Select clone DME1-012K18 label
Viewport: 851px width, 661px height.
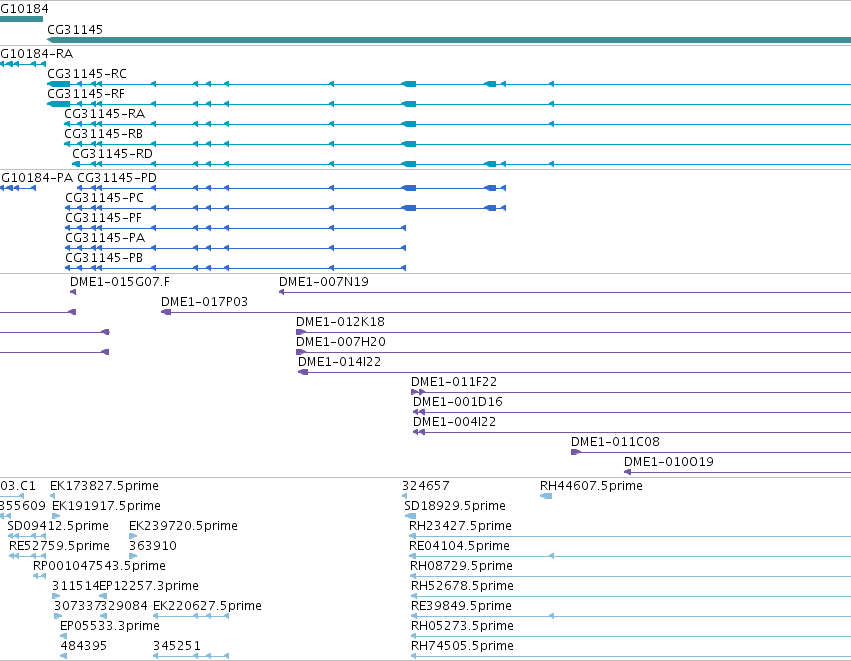pyautogui.click(x=340, y=322)
